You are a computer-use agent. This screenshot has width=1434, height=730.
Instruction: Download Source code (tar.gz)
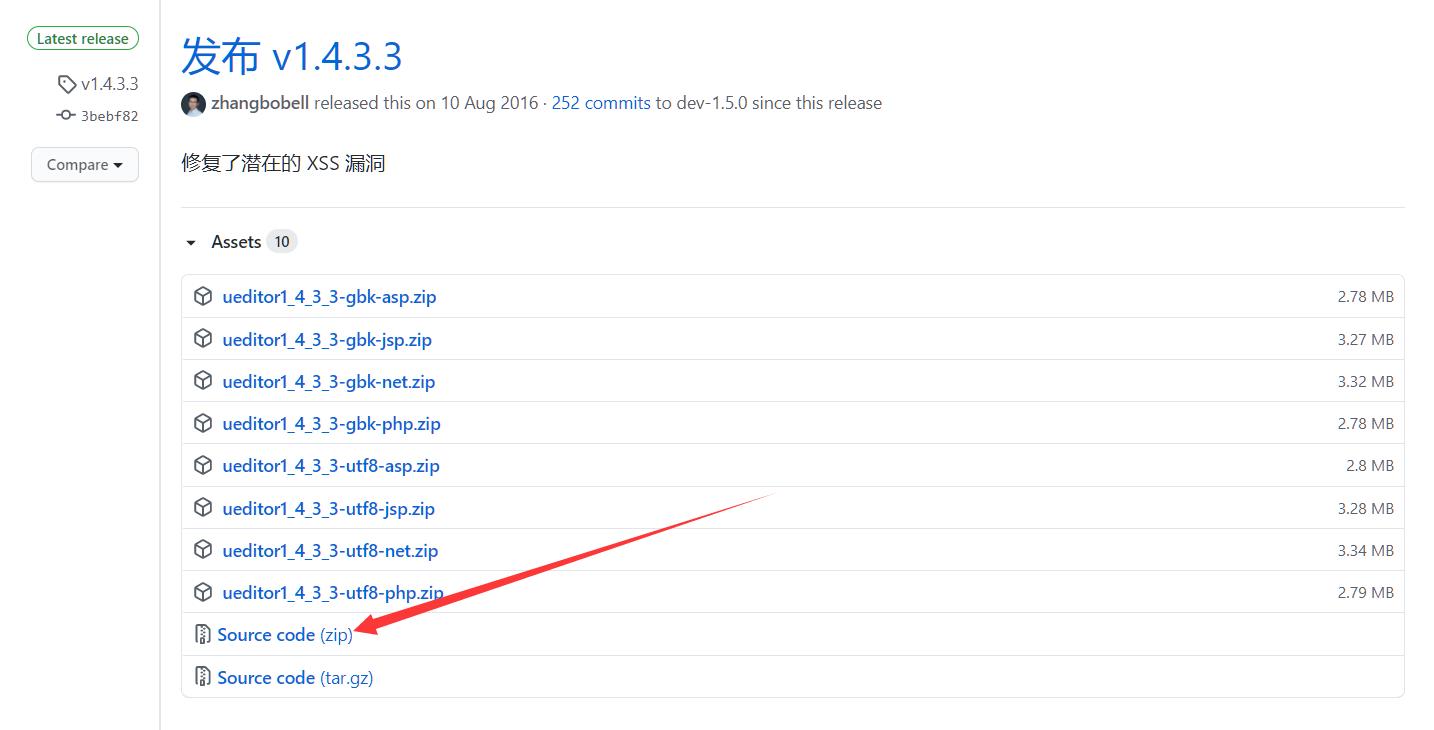pyautogui.click(x=295, y=678)
